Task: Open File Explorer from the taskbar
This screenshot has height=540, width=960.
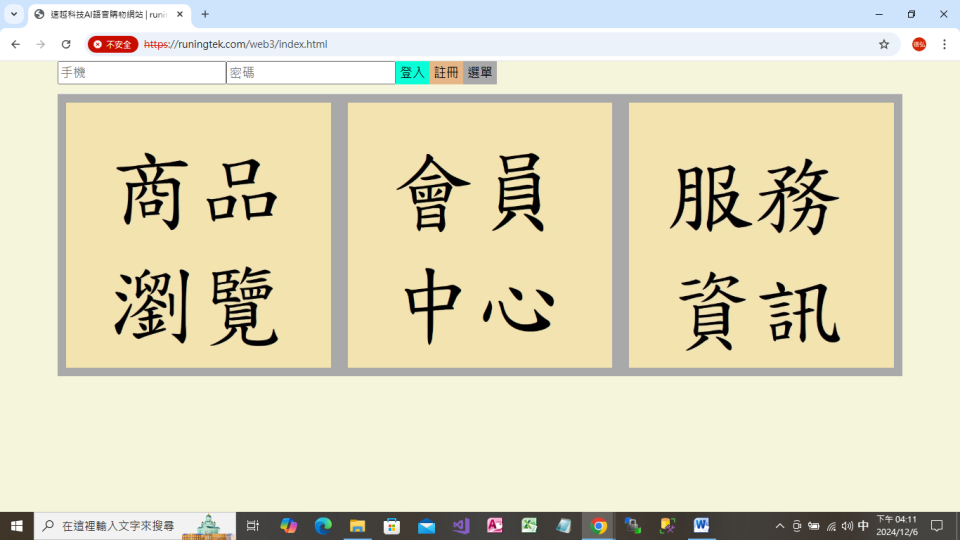Action: 357,526
